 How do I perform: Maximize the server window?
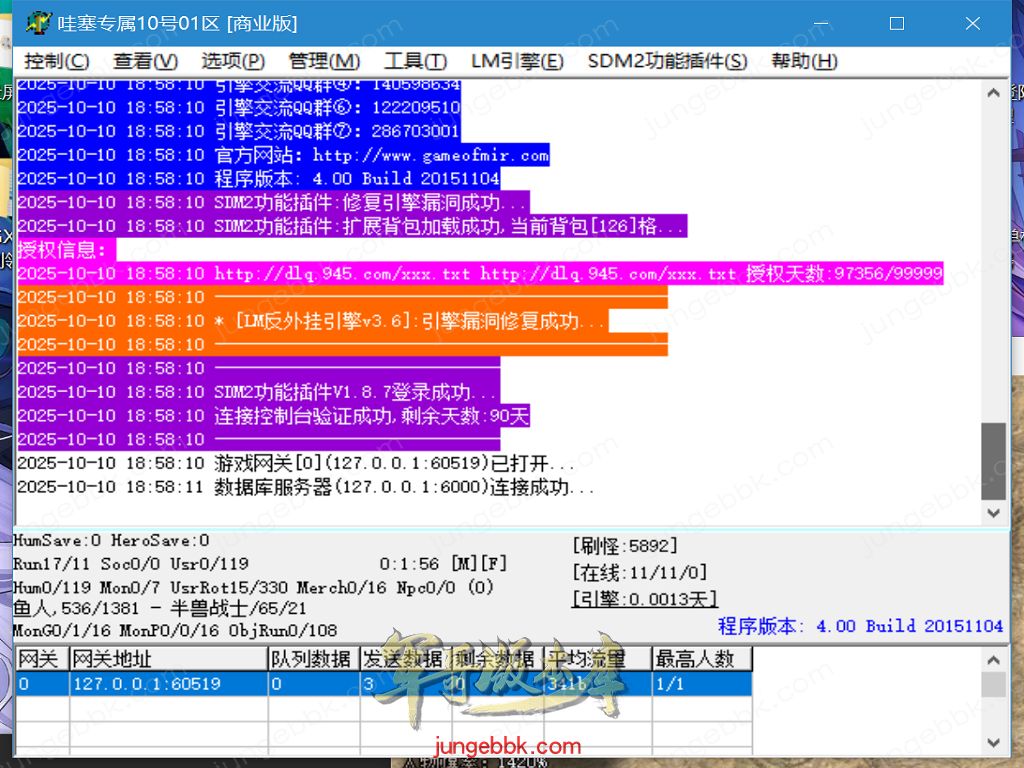click(896, 23)
